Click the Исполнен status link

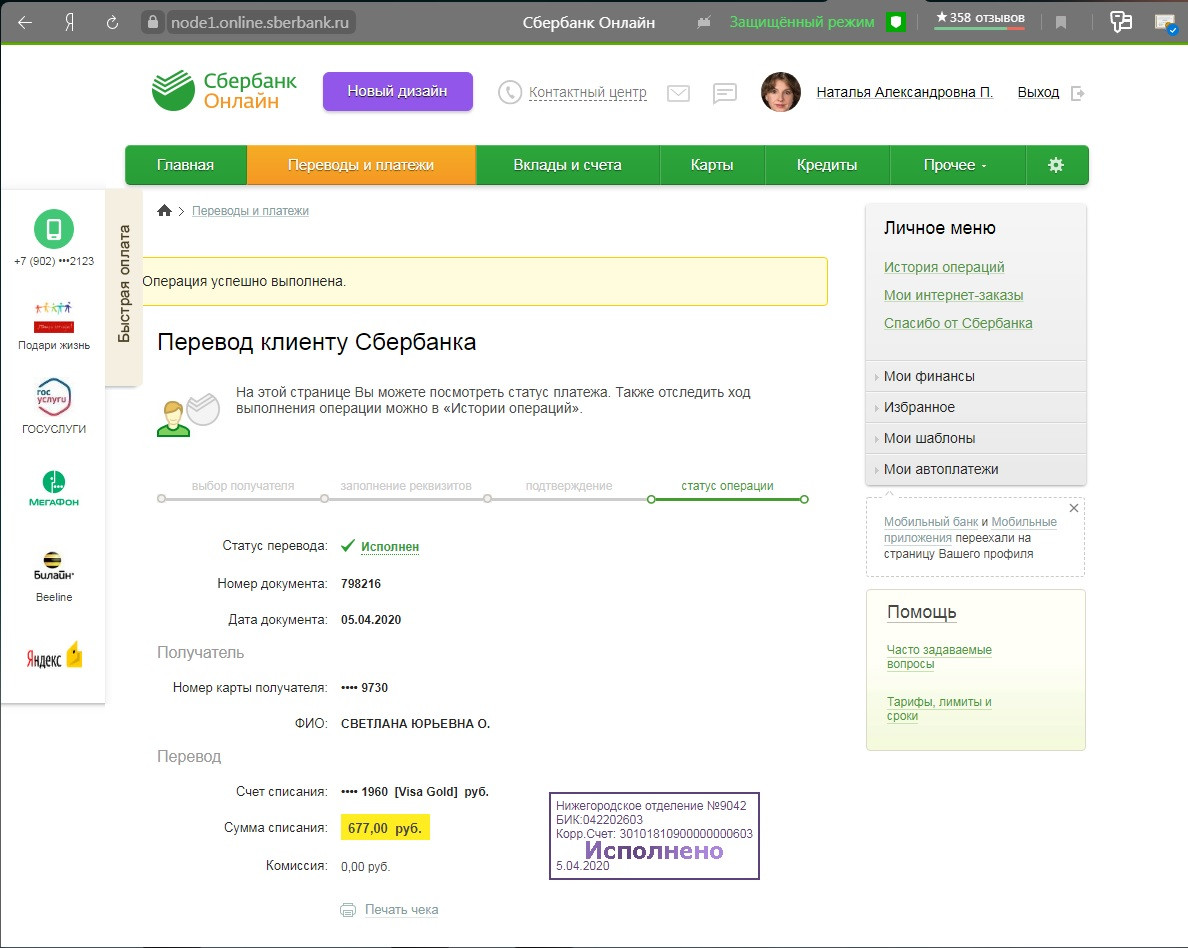(x=389, y=546)
